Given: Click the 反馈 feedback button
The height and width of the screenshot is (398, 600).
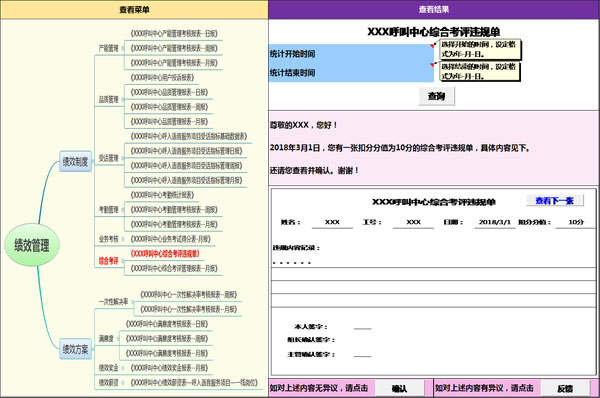Looking at the screenshot, I should (565, 388).
